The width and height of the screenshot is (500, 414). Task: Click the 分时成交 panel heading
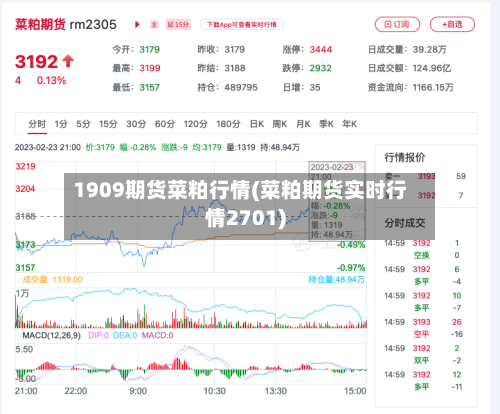pos(405,223)
